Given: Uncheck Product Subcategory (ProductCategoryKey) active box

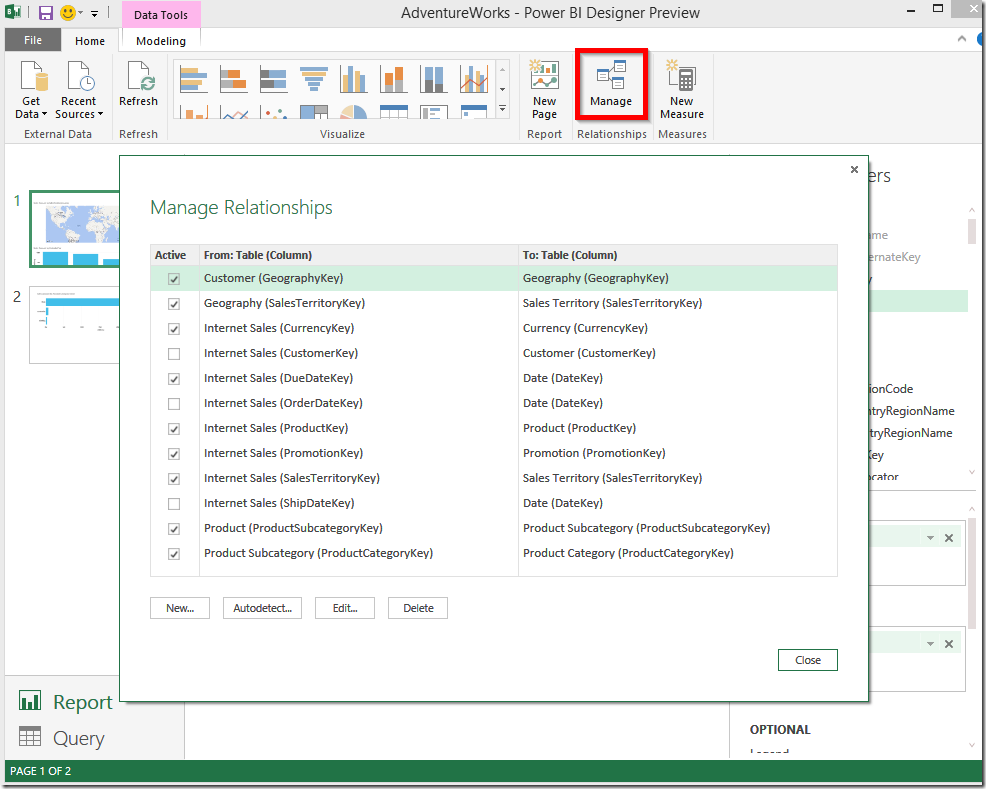Looking at the screenshot, I should click(x=174, y=554).
